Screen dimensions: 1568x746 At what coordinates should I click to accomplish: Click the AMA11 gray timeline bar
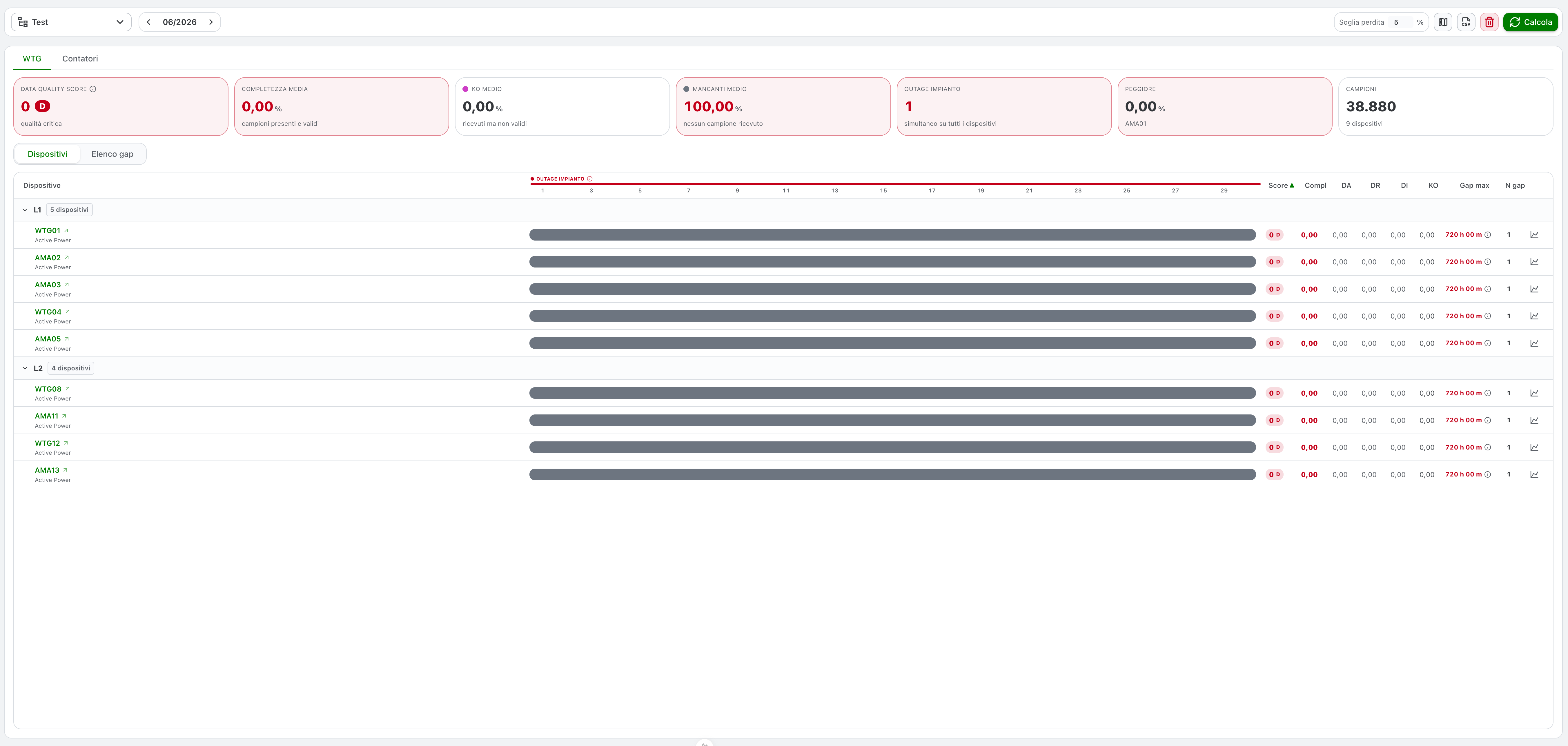coord(892,421)
